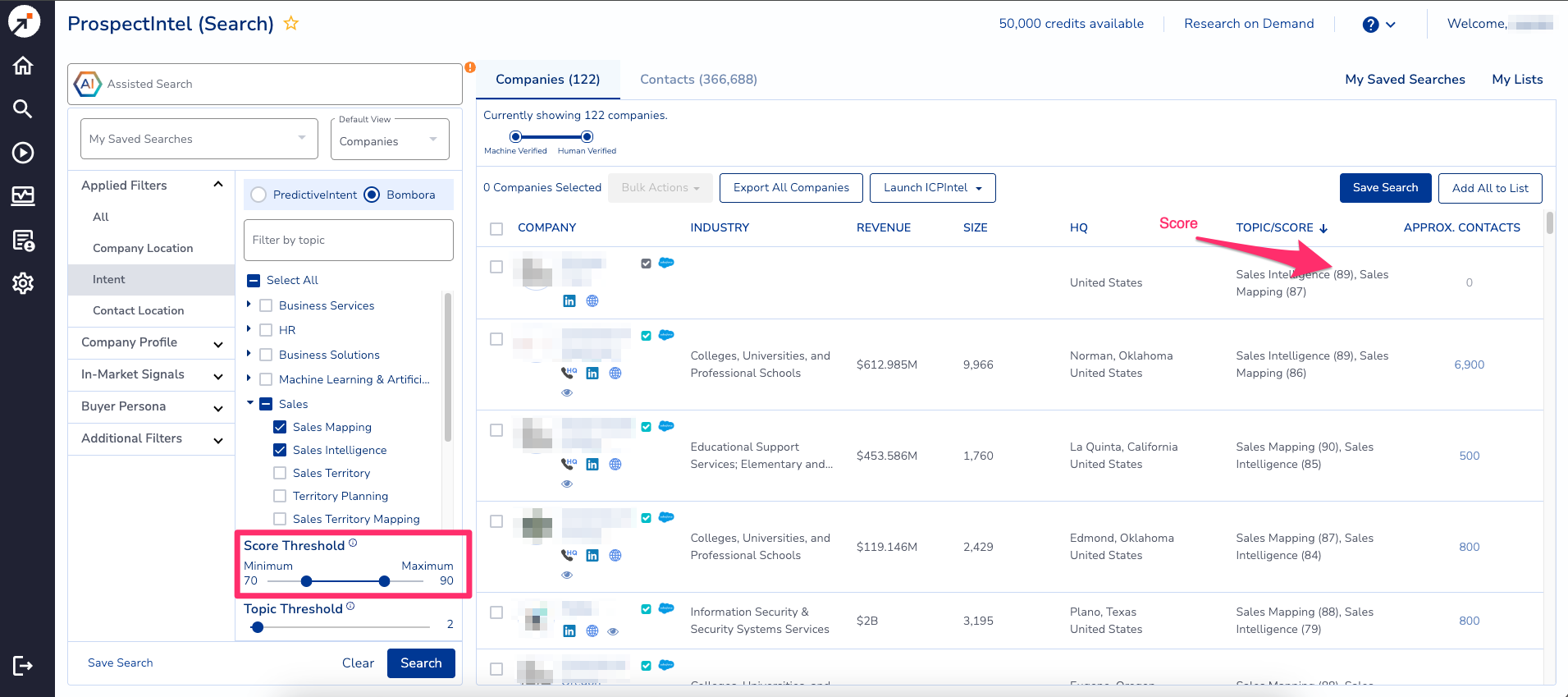
Task: Open LinkedIn icon for the Norman, Oklahoma company
Action: pyautogui.click(x=592, y=373)
